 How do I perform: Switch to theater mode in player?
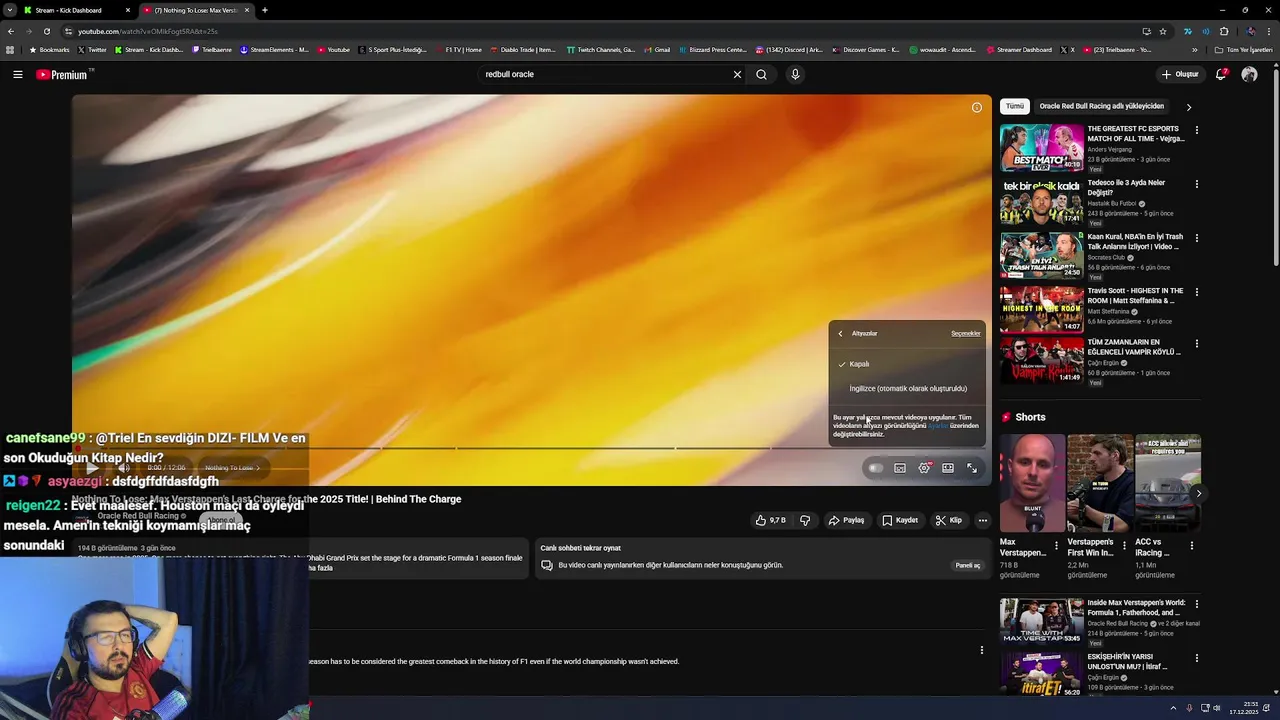948,468
